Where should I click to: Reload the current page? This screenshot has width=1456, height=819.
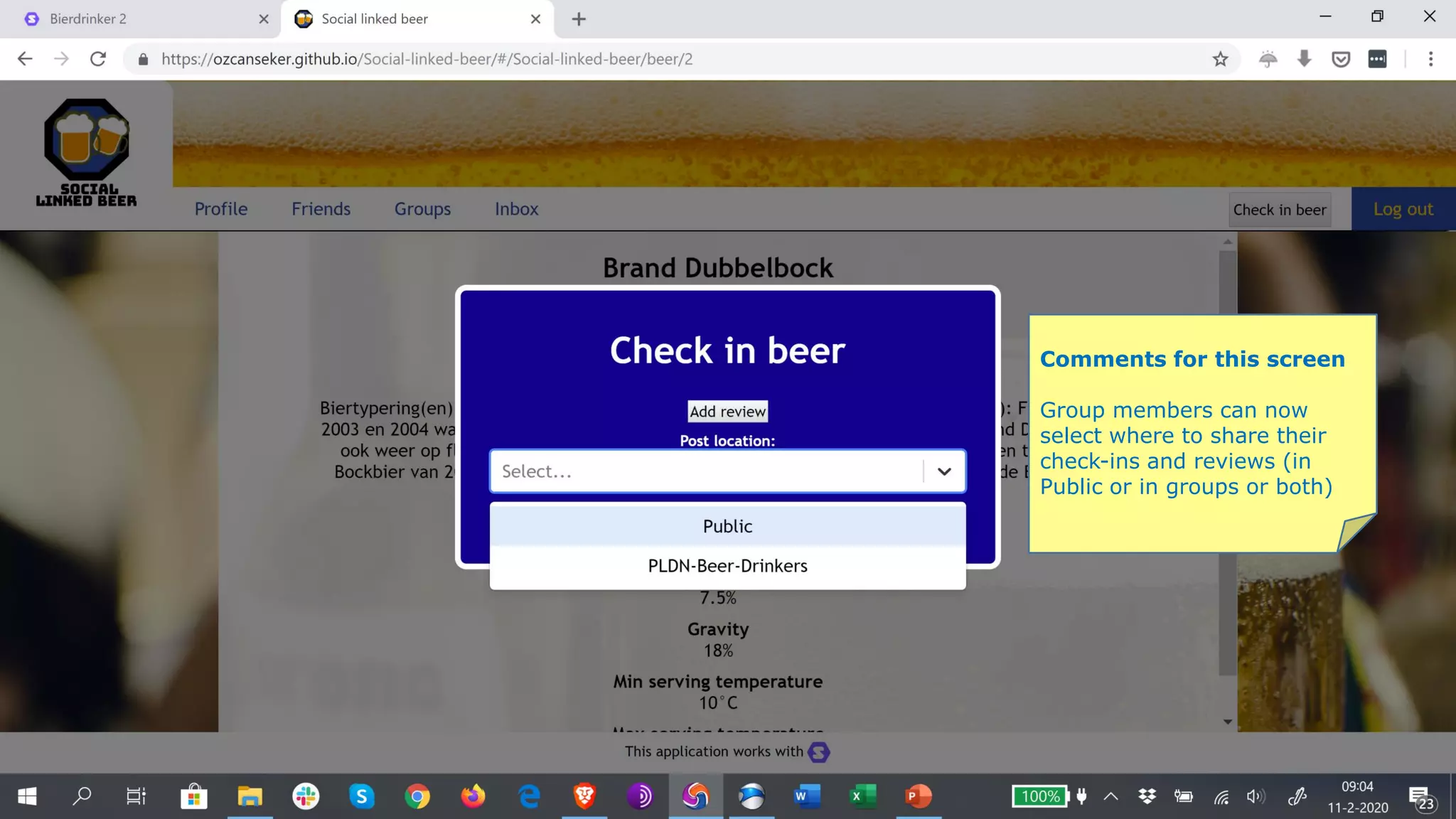[x=98, y=59]
